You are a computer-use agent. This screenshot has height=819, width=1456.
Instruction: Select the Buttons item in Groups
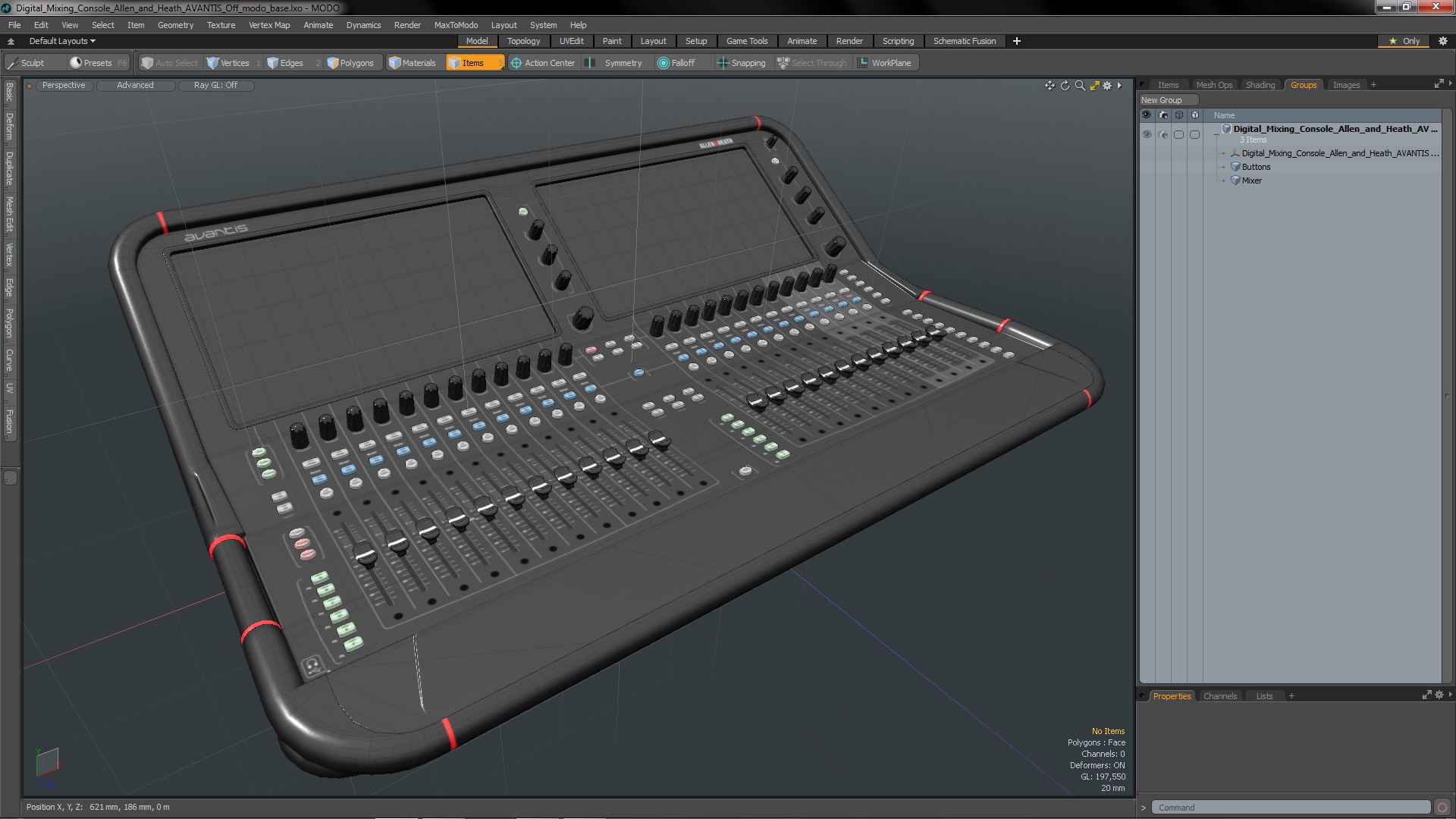click(1256, 167)
